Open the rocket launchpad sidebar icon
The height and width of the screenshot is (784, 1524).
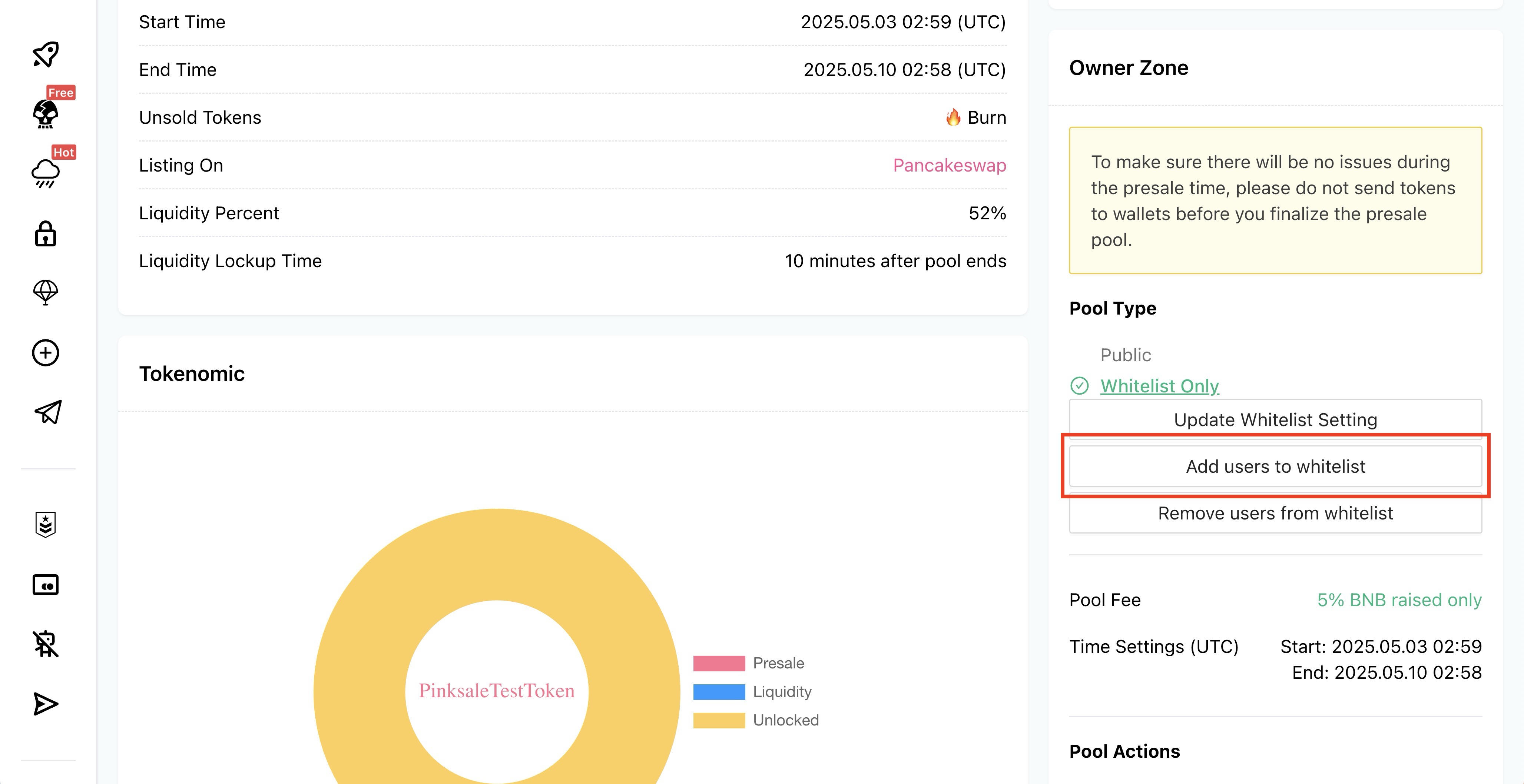click(x=46, y=54)
